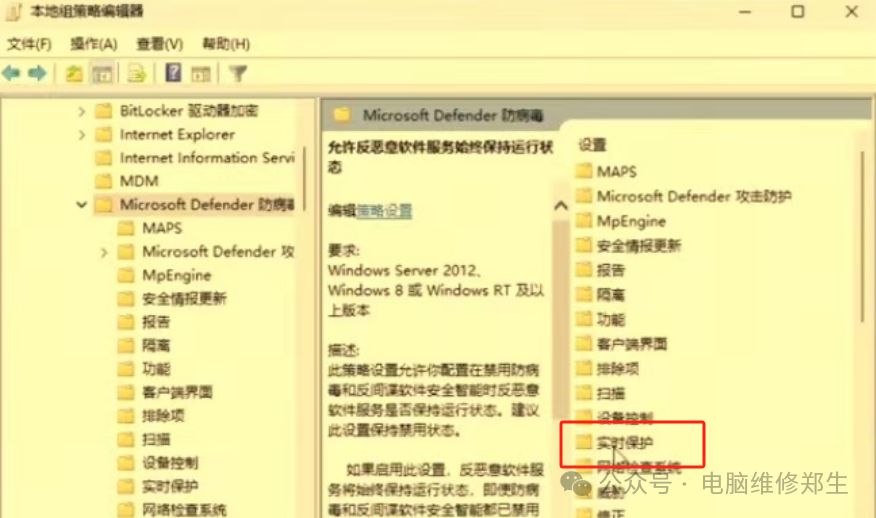Collapse the Microsoft Defender 防病毒 tree node
This screenshot has width=876, height=518.
(82, 205)
